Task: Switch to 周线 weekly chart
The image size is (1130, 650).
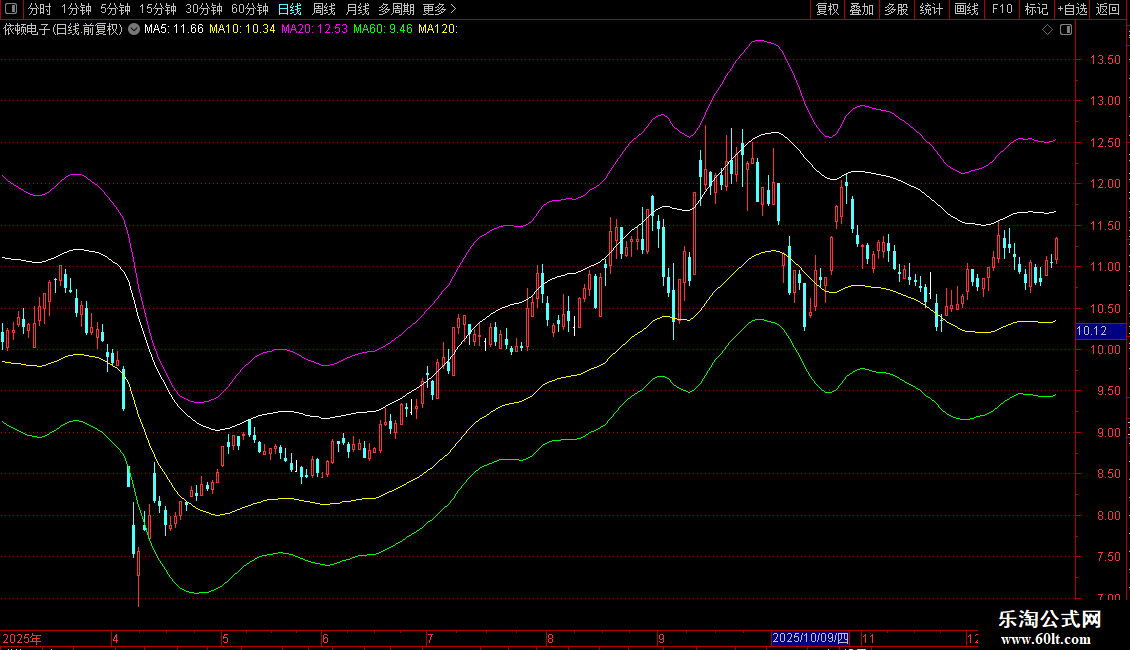Action: tap(324, 9)
